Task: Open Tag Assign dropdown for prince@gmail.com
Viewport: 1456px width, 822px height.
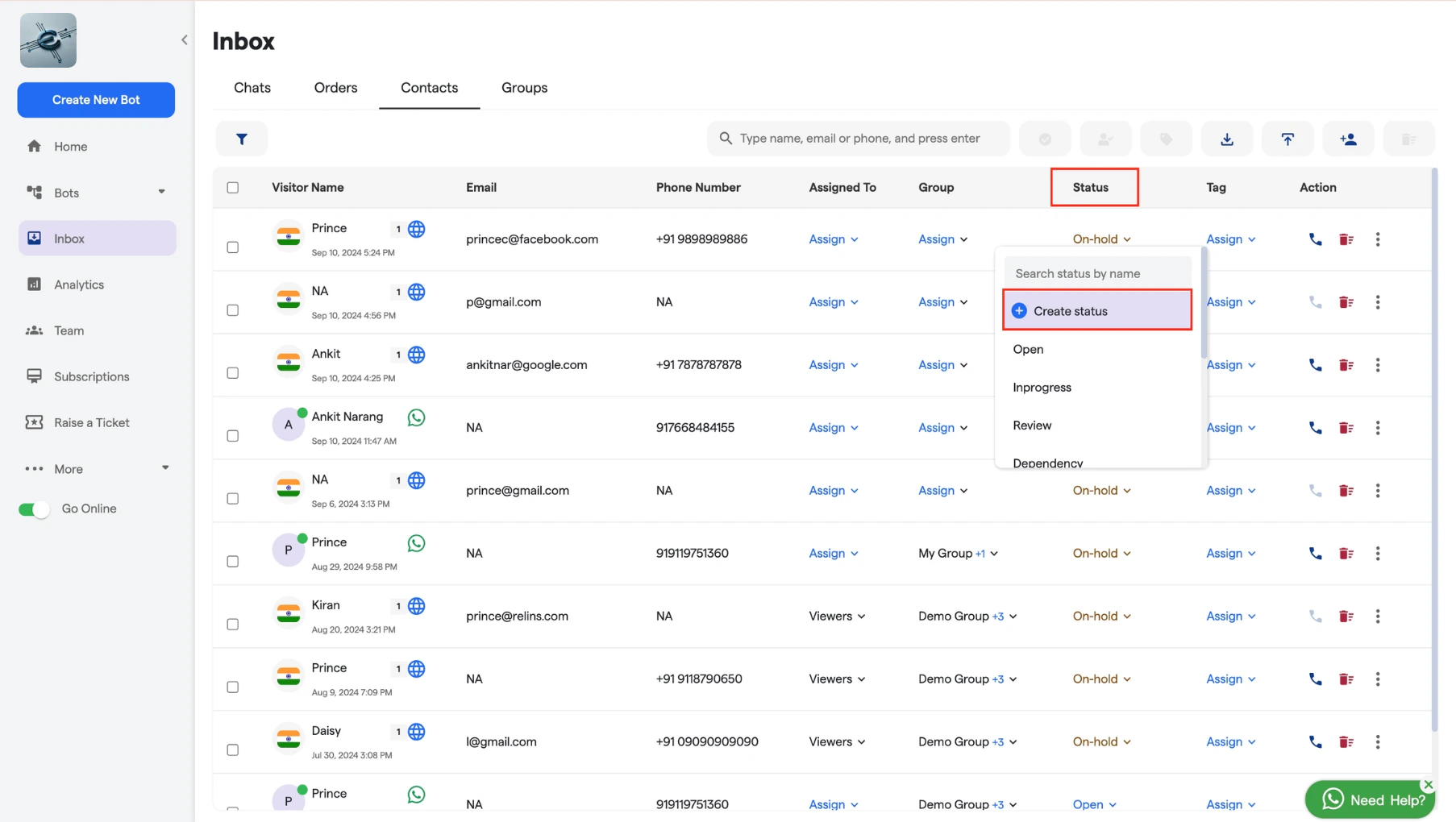Action: 1231,491
